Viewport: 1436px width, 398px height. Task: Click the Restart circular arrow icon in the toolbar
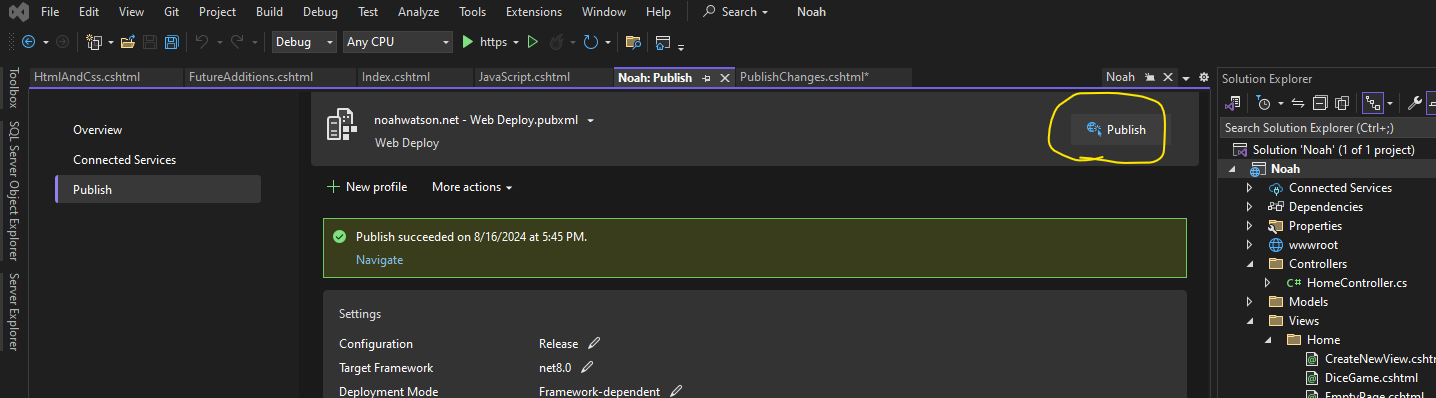click(590, 42)
